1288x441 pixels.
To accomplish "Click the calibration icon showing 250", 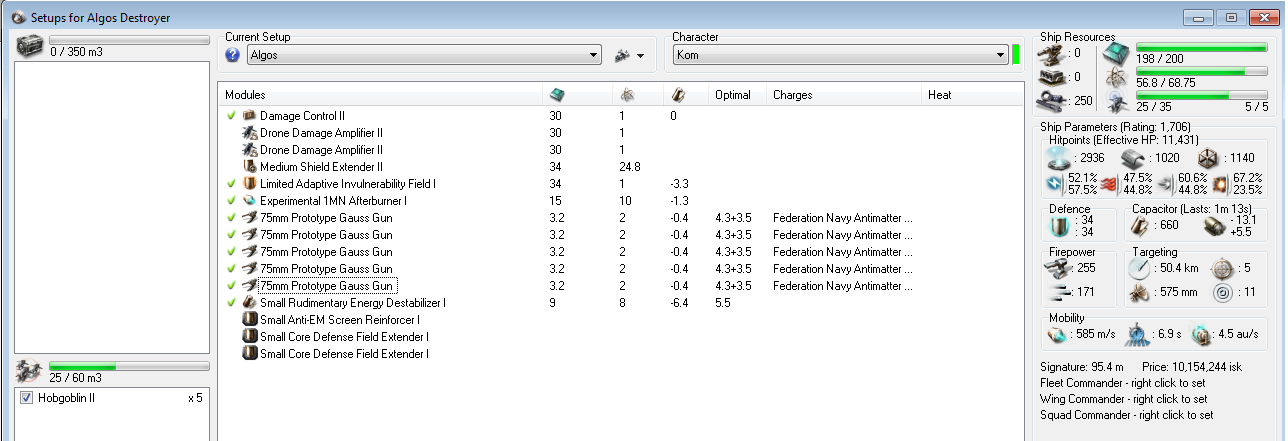I will (1053, 101).
